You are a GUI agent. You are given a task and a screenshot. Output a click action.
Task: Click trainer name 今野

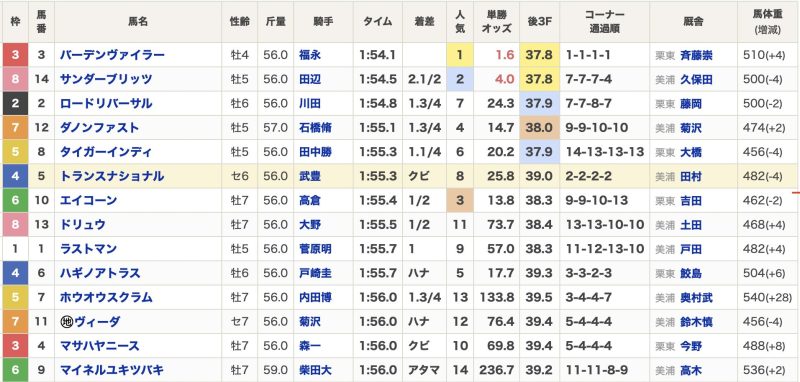[x=691, y=347]
